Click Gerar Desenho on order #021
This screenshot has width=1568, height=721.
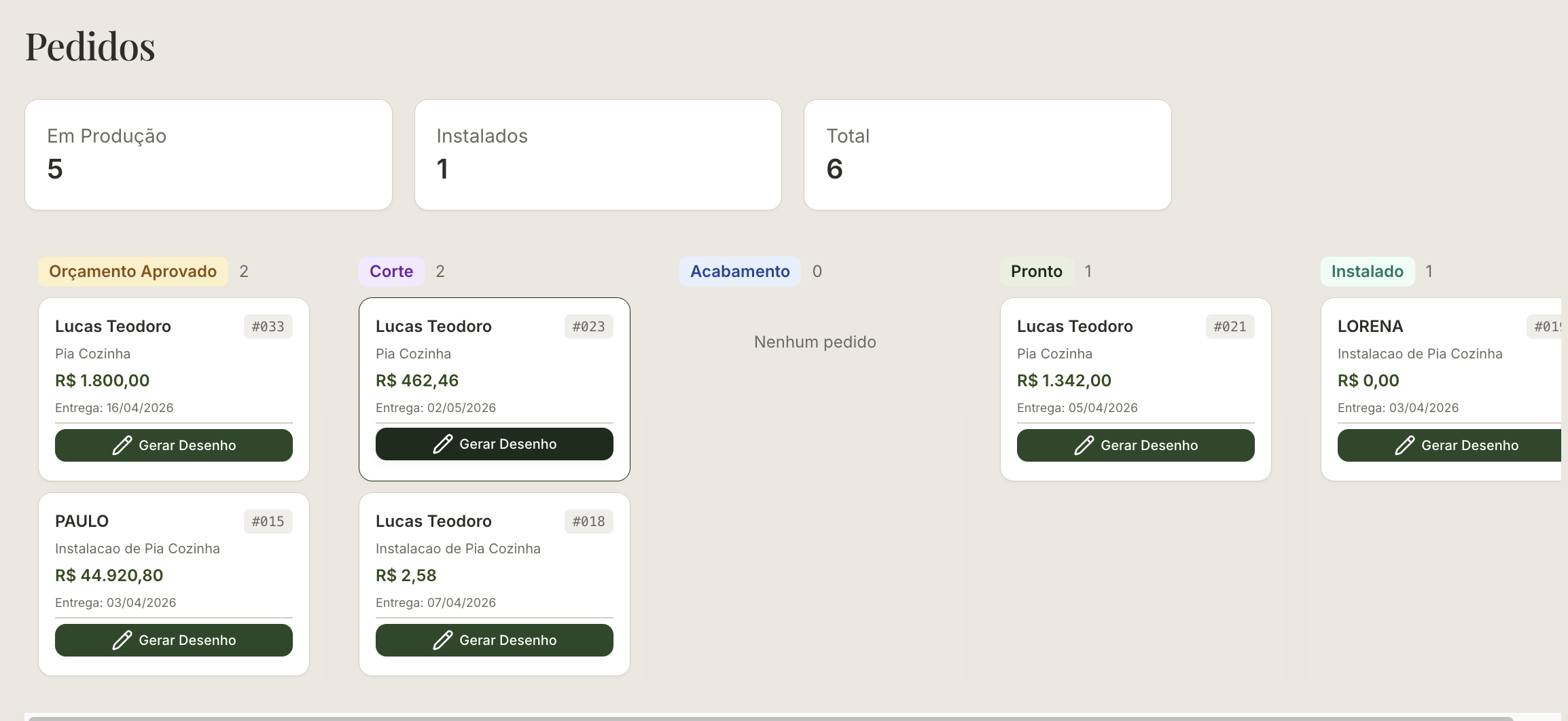coord(1136,445)
